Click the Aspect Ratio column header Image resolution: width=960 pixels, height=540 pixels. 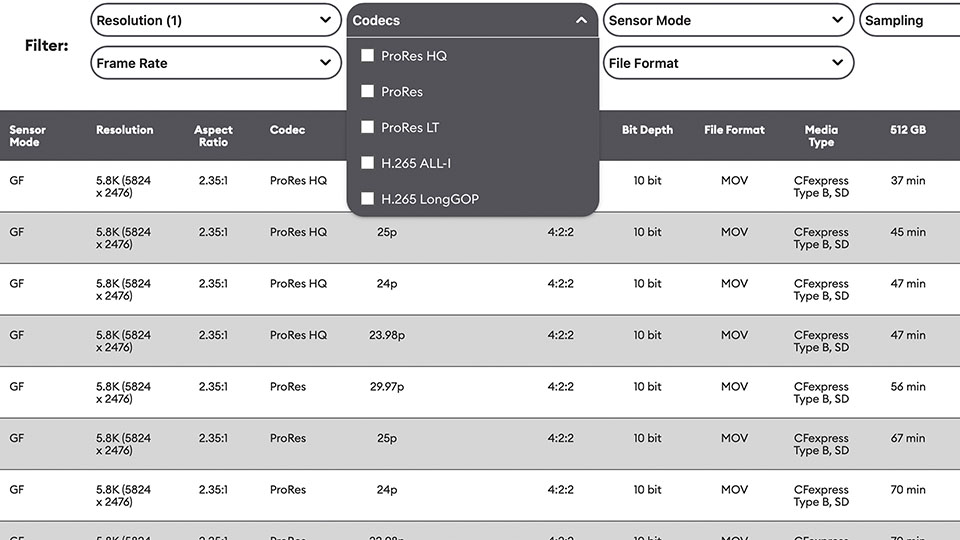(x=213, y=136)
